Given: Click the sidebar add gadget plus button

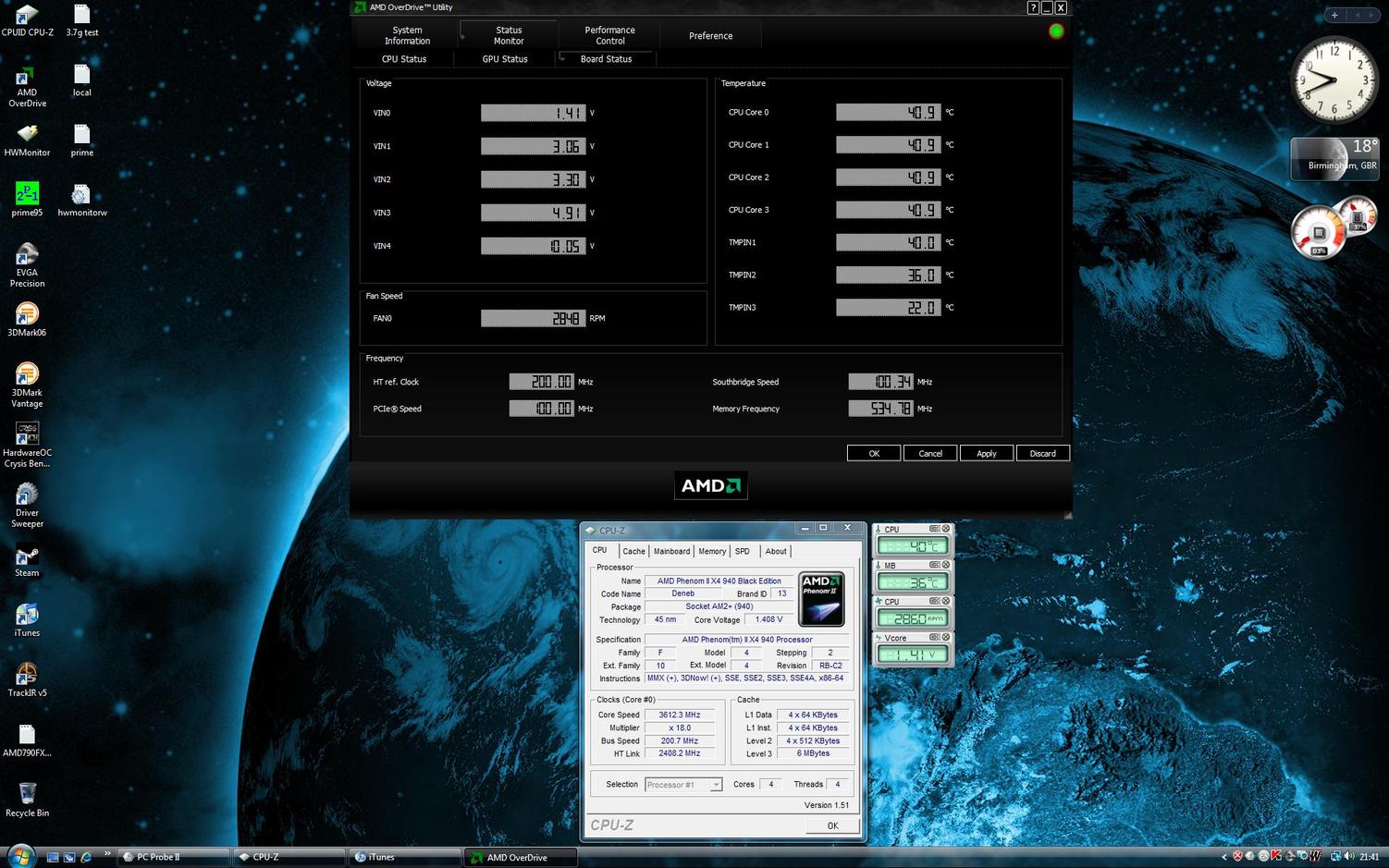Looking at the screenshot, I should pyautogui.click(x=1334, y=15).
